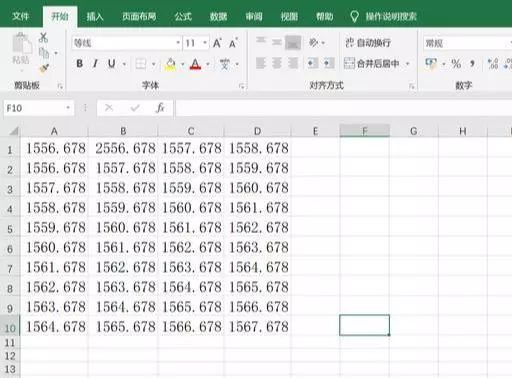Open the fill color dropdown arrow
Image resolution: width=512 pixels, height=378 pixels.
point(183,64)
